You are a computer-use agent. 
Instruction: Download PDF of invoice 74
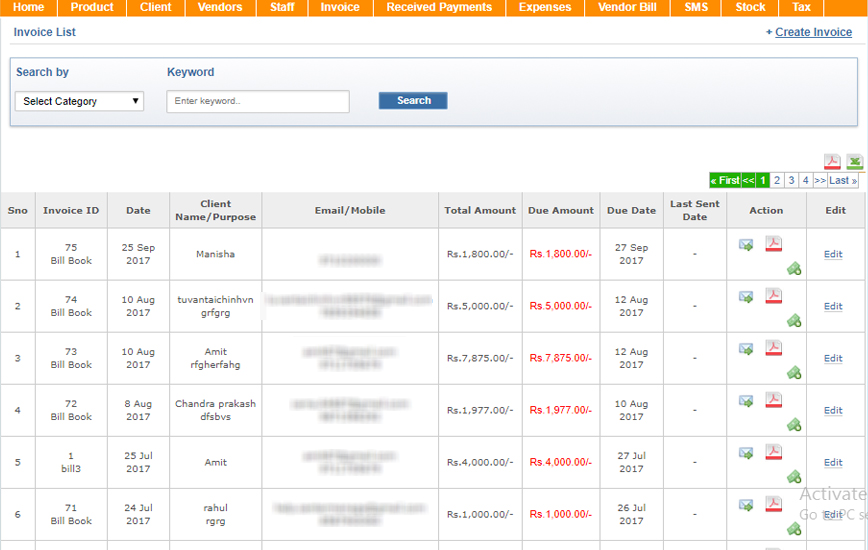(773, 296)
